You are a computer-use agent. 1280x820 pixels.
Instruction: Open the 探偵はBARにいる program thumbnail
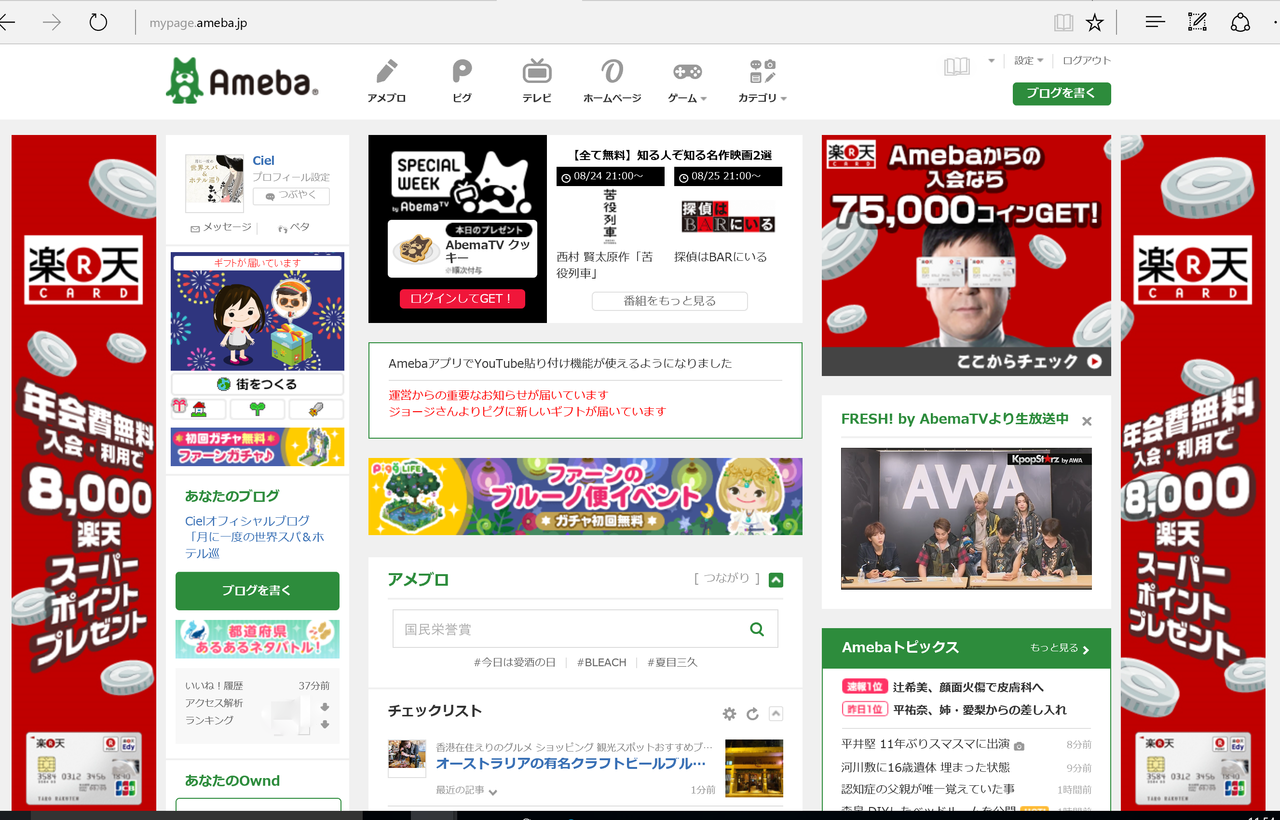tap(728, 217)
